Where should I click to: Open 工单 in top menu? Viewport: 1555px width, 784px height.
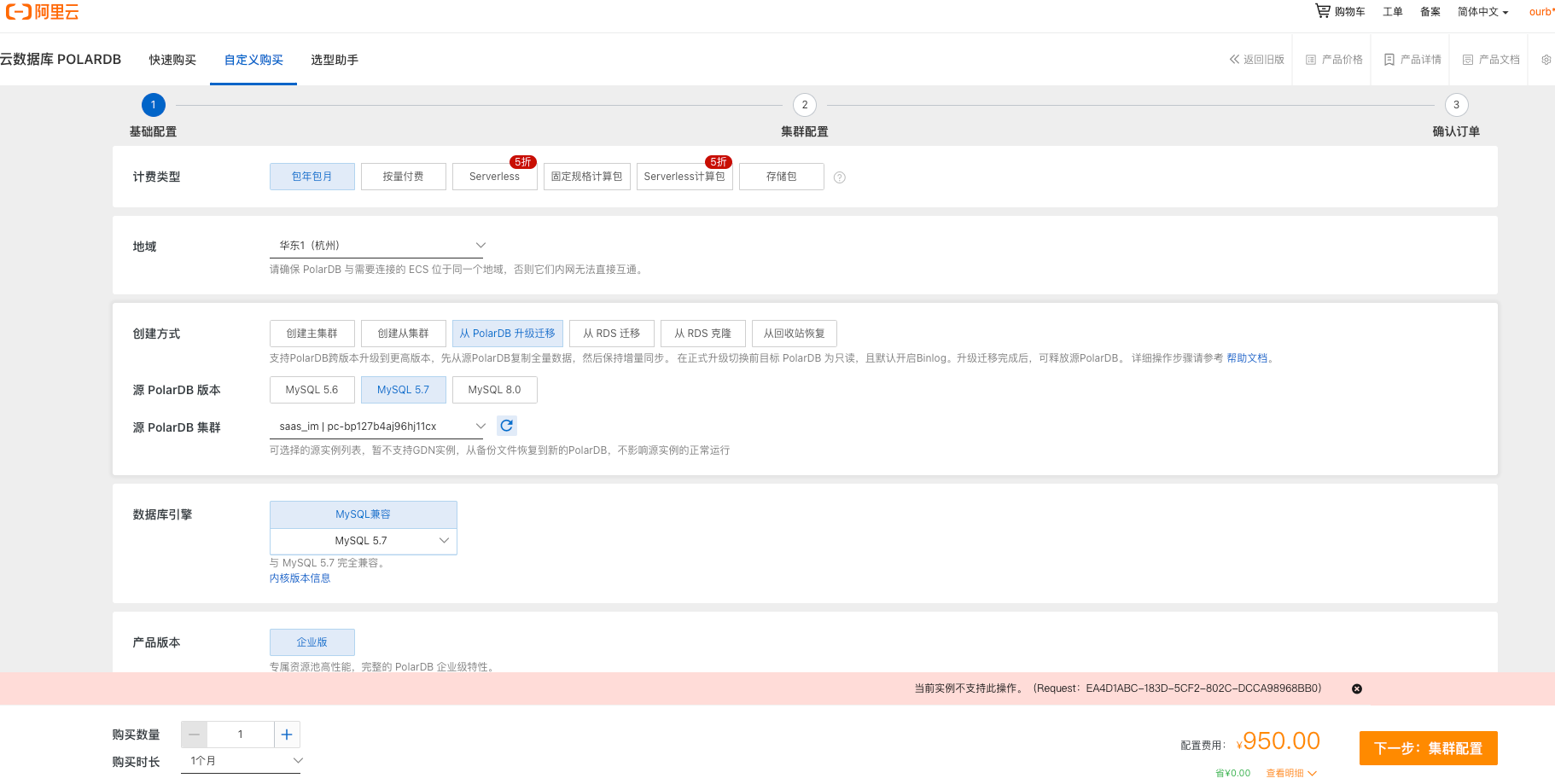coord(1393,12)
